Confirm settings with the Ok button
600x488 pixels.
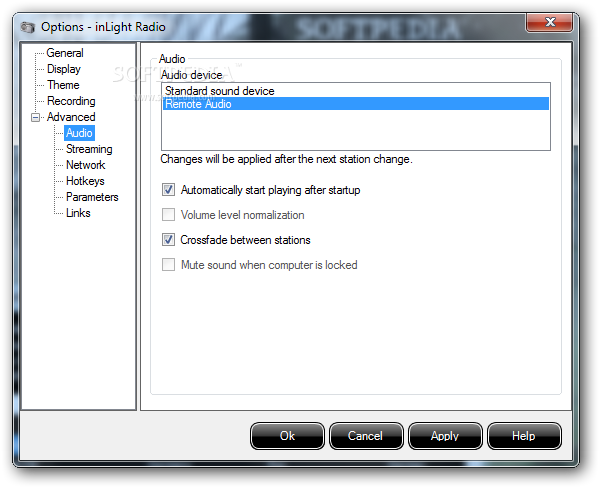287,436
